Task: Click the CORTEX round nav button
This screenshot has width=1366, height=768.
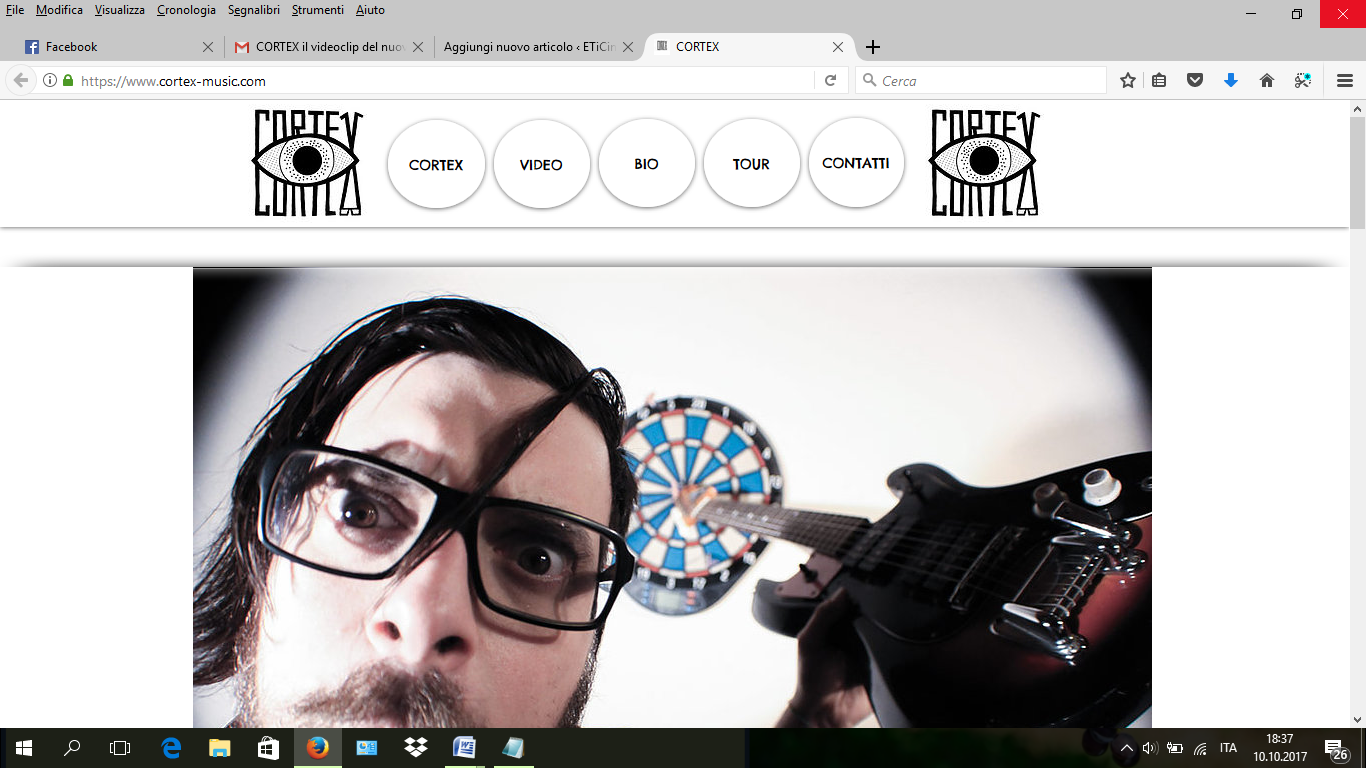Action: 436,164
